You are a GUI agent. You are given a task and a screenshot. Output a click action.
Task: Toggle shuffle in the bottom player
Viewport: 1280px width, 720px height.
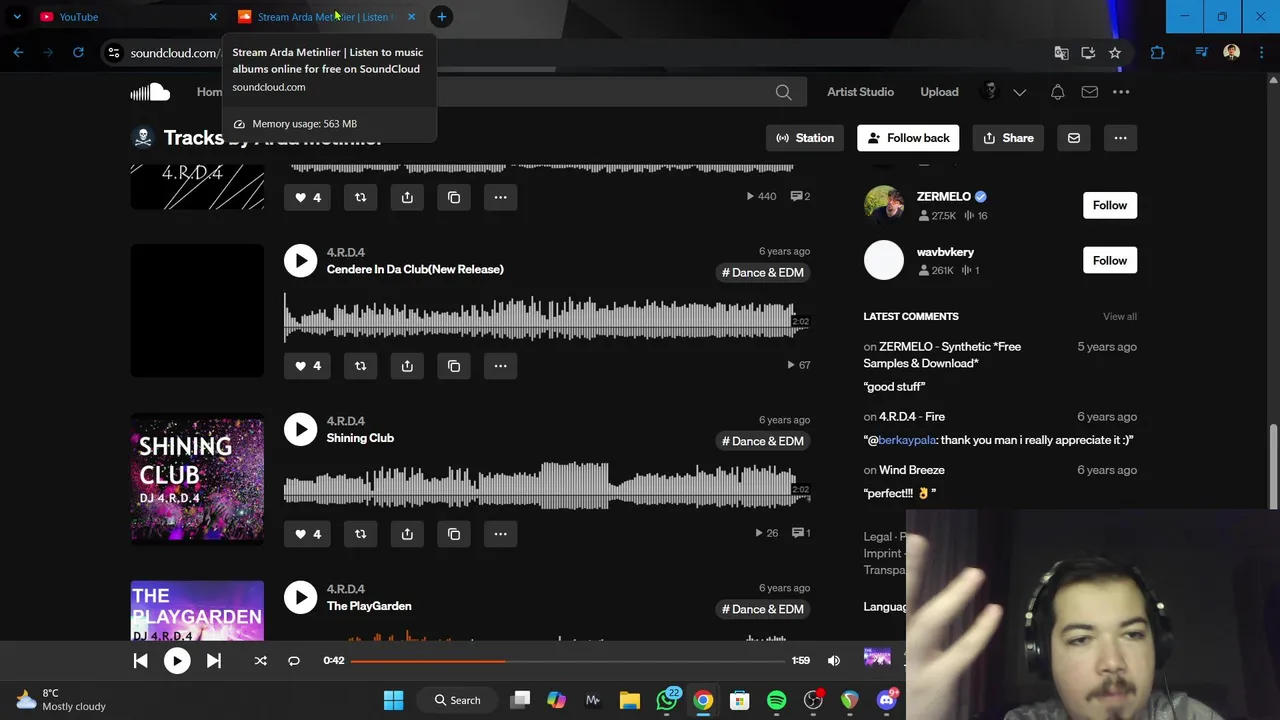pos(260,660)
